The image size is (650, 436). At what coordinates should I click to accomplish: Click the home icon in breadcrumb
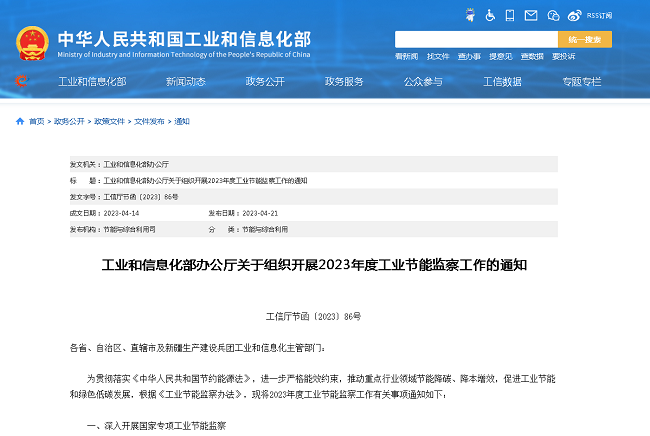20,121
